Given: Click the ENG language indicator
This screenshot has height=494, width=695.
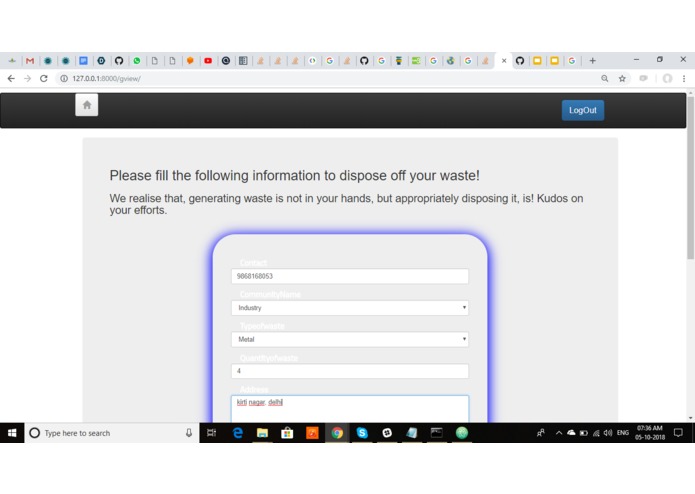Looking at the screenshot, I should pos(623,433).
